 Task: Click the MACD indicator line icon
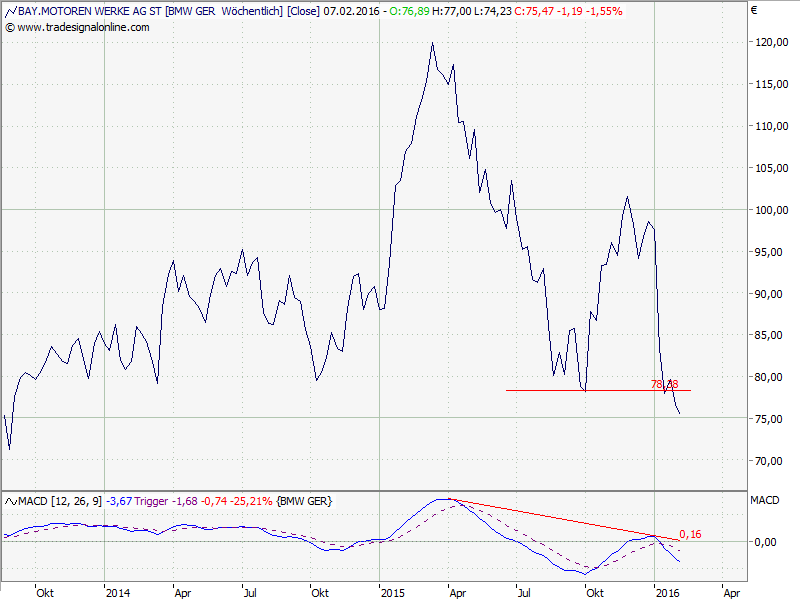(x=9, y=501)
